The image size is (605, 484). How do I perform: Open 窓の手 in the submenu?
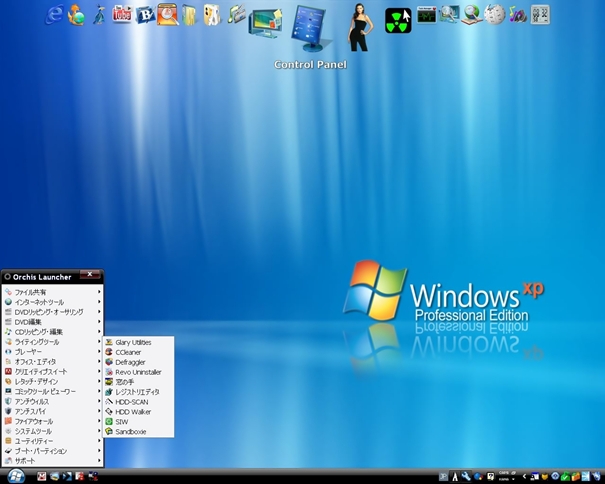tap(138, 382)
